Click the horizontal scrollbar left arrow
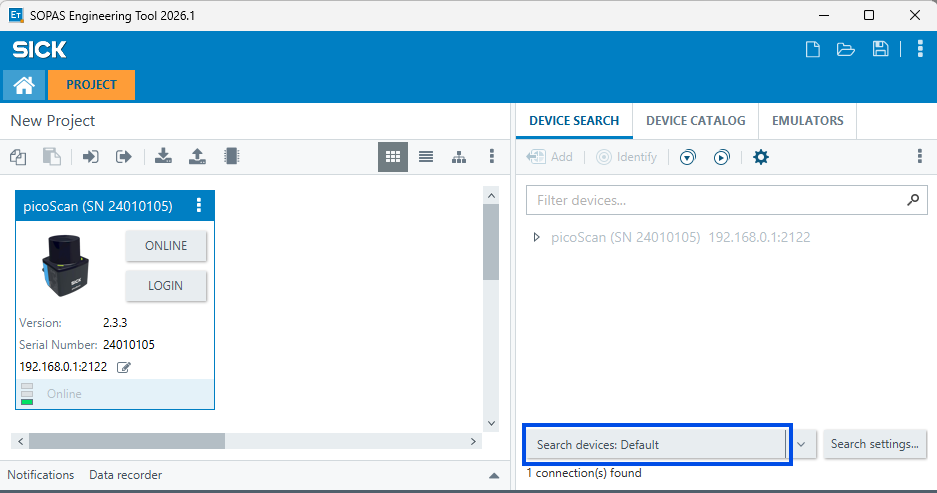This screenshot has height=493, width=937. point(20,442)
